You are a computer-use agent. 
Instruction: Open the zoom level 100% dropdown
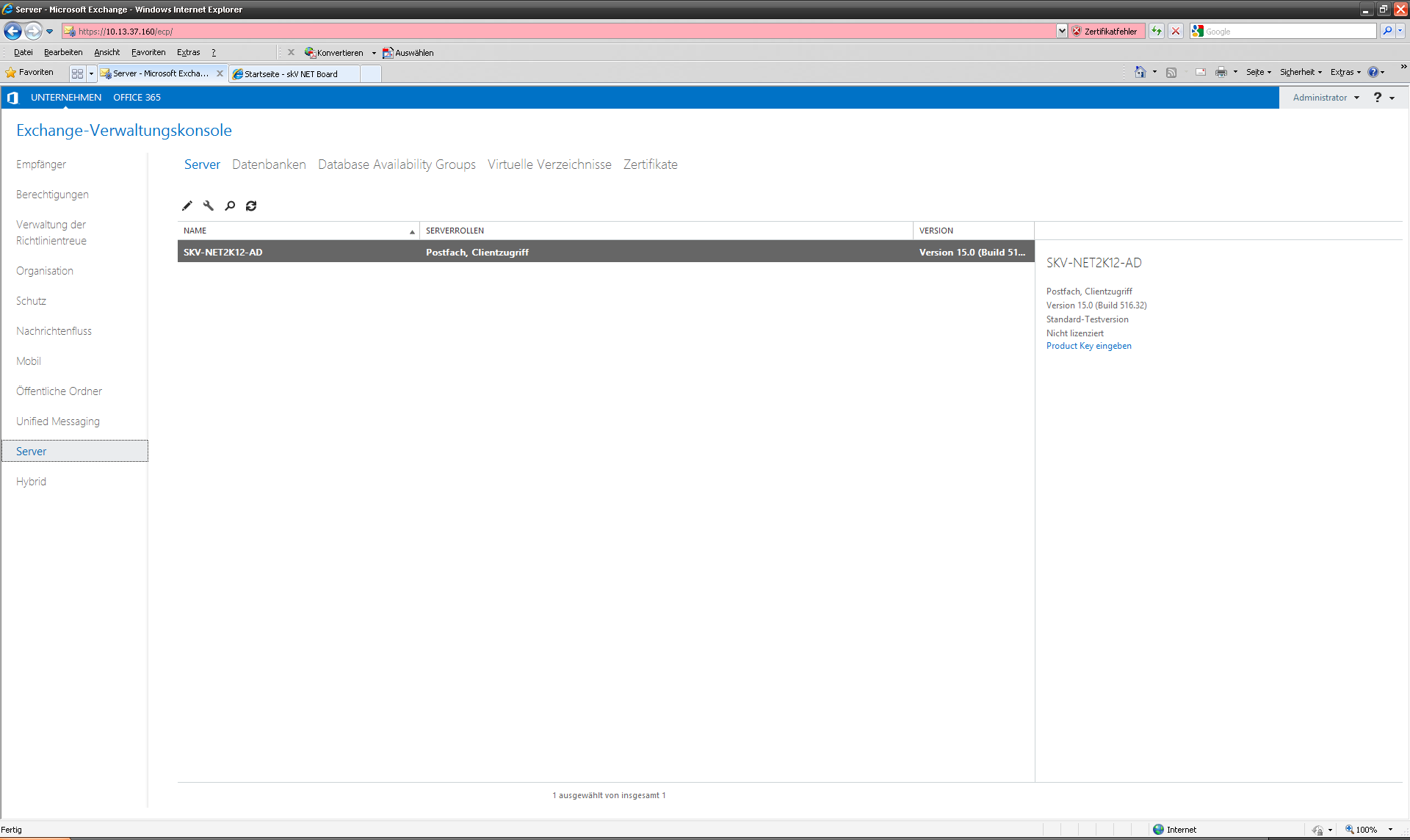[1390, 830]
